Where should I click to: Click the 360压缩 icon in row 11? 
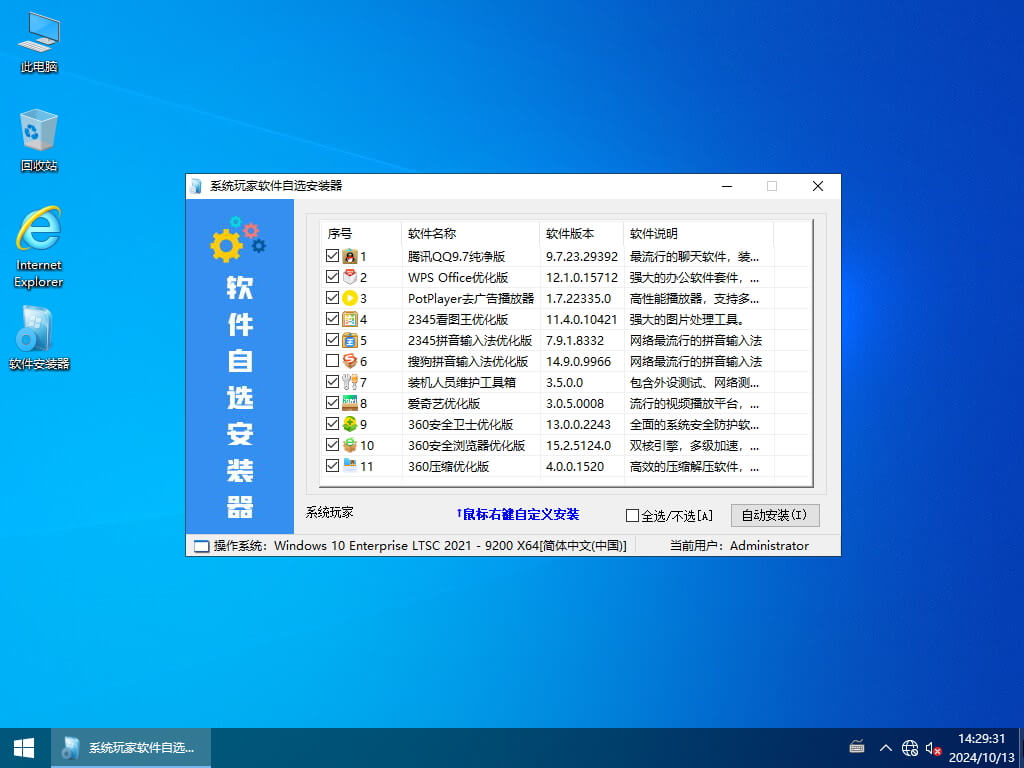tap(349, 466)
